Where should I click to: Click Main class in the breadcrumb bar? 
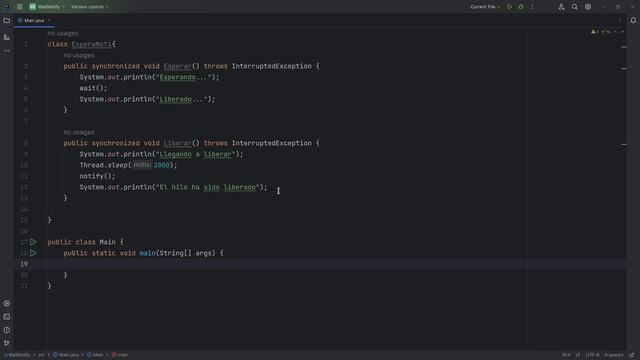click(95, 355)
